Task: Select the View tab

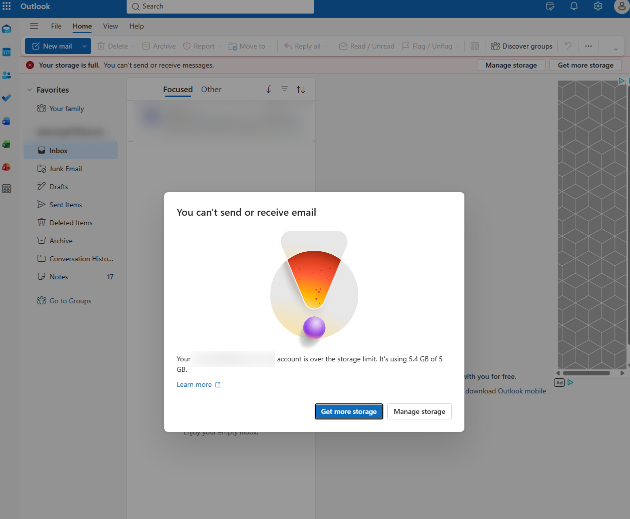Action: click(110, 26)
